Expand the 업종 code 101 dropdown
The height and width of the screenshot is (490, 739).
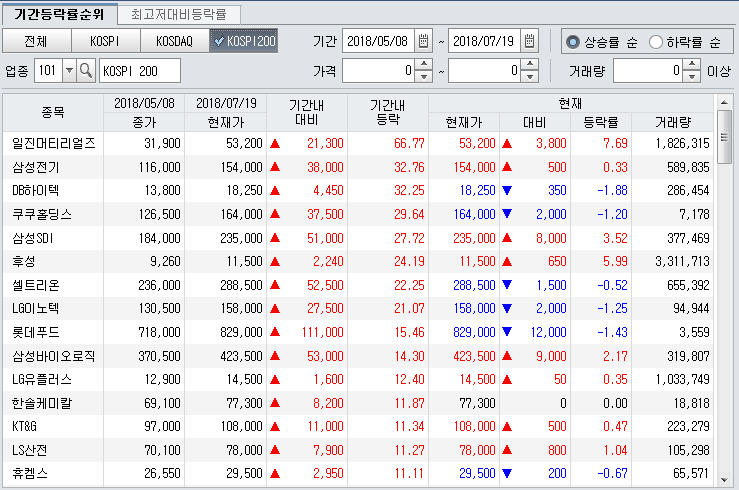pyautogui.click(x=68, y=71)
